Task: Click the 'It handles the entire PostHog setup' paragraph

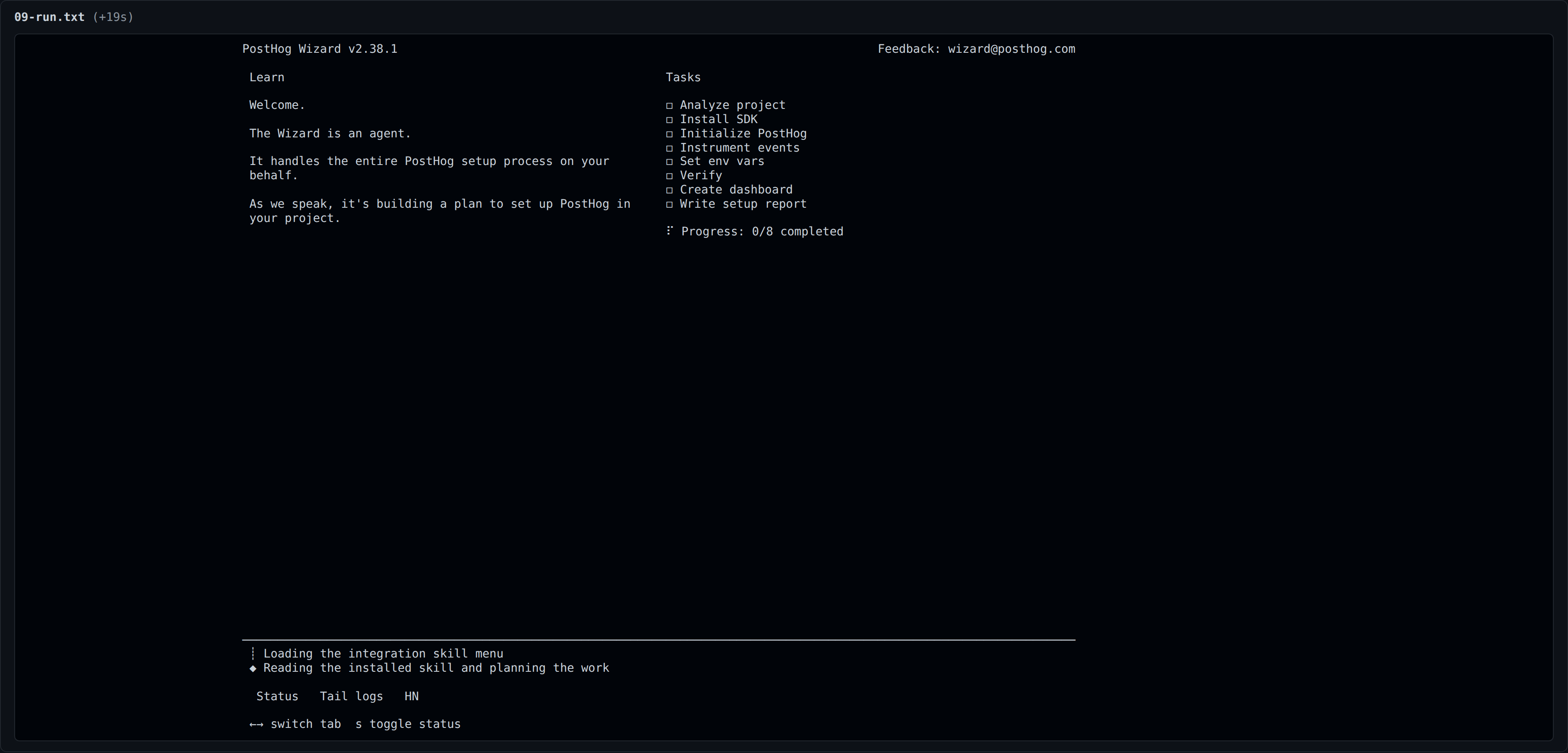Action: pos(429,168)
